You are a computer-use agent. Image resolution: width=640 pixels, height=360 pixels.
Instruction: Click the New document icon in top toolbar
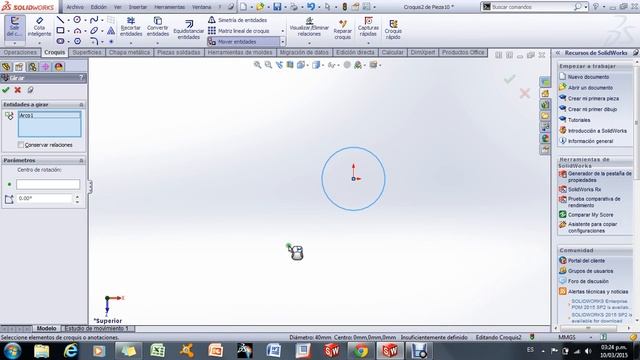coord(243,7)
